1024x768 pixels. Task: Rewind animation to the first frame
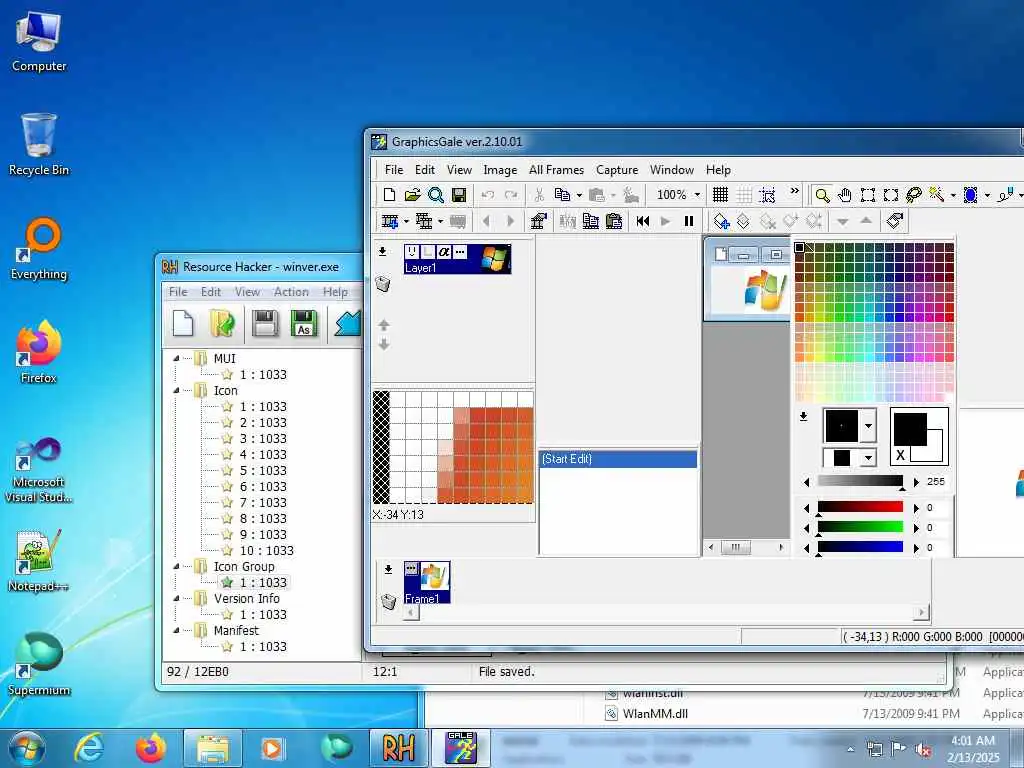point(643,221)
